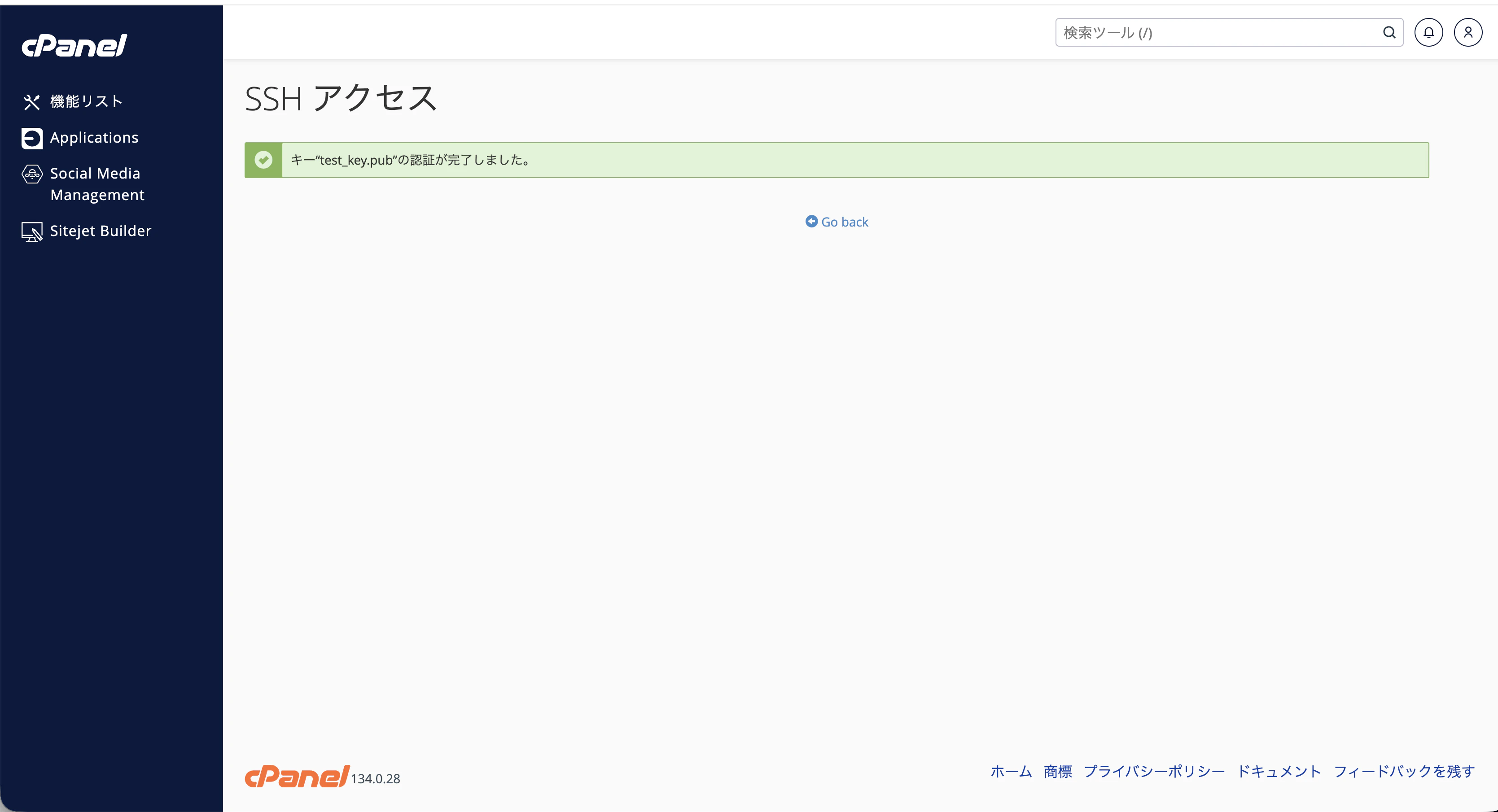1498x812 pixels.
Task: Open the notifications bell icon
Action: [x=1428, y=33]
